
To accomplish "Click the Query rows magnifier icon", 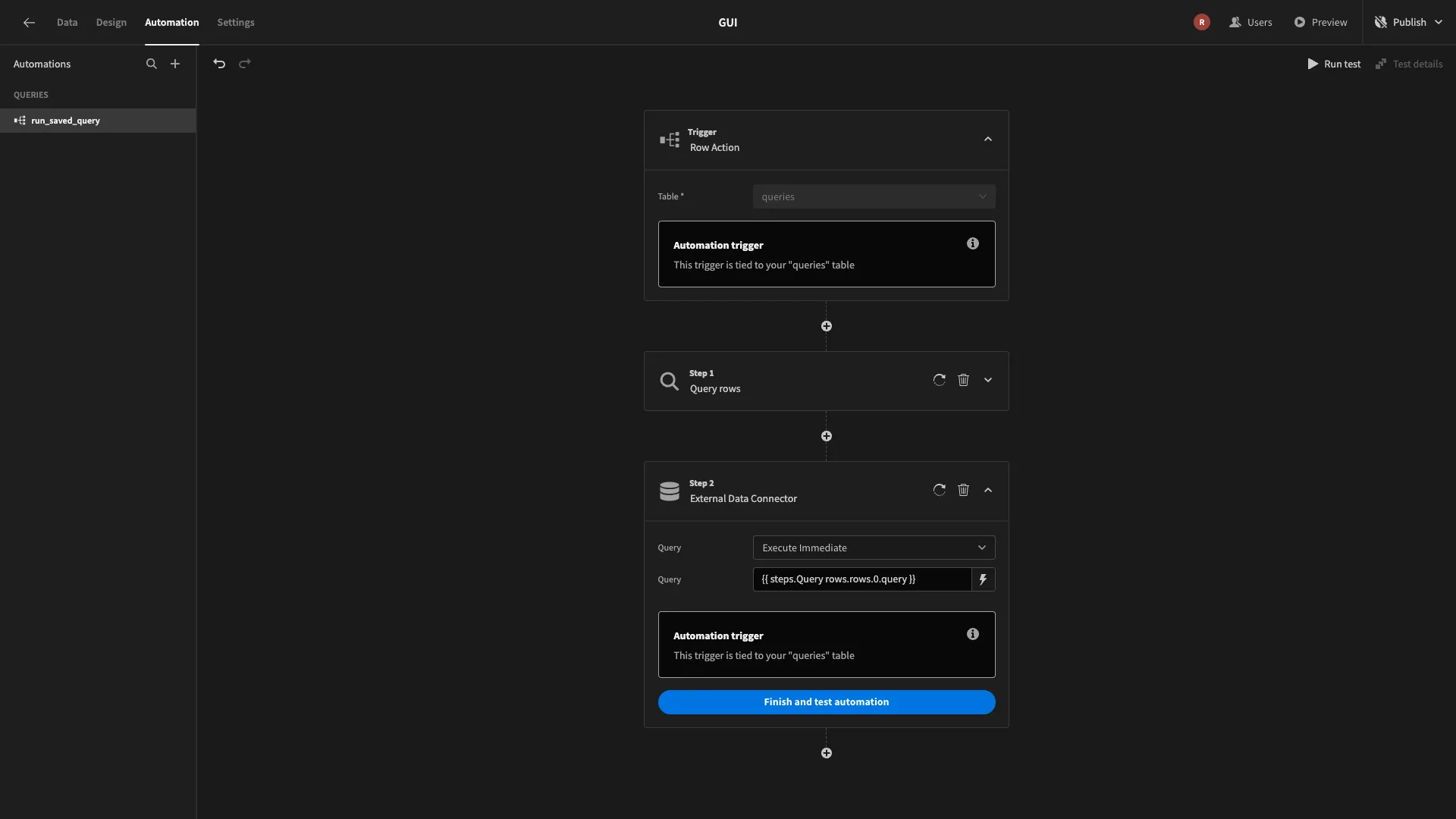I will pos(669,381).
